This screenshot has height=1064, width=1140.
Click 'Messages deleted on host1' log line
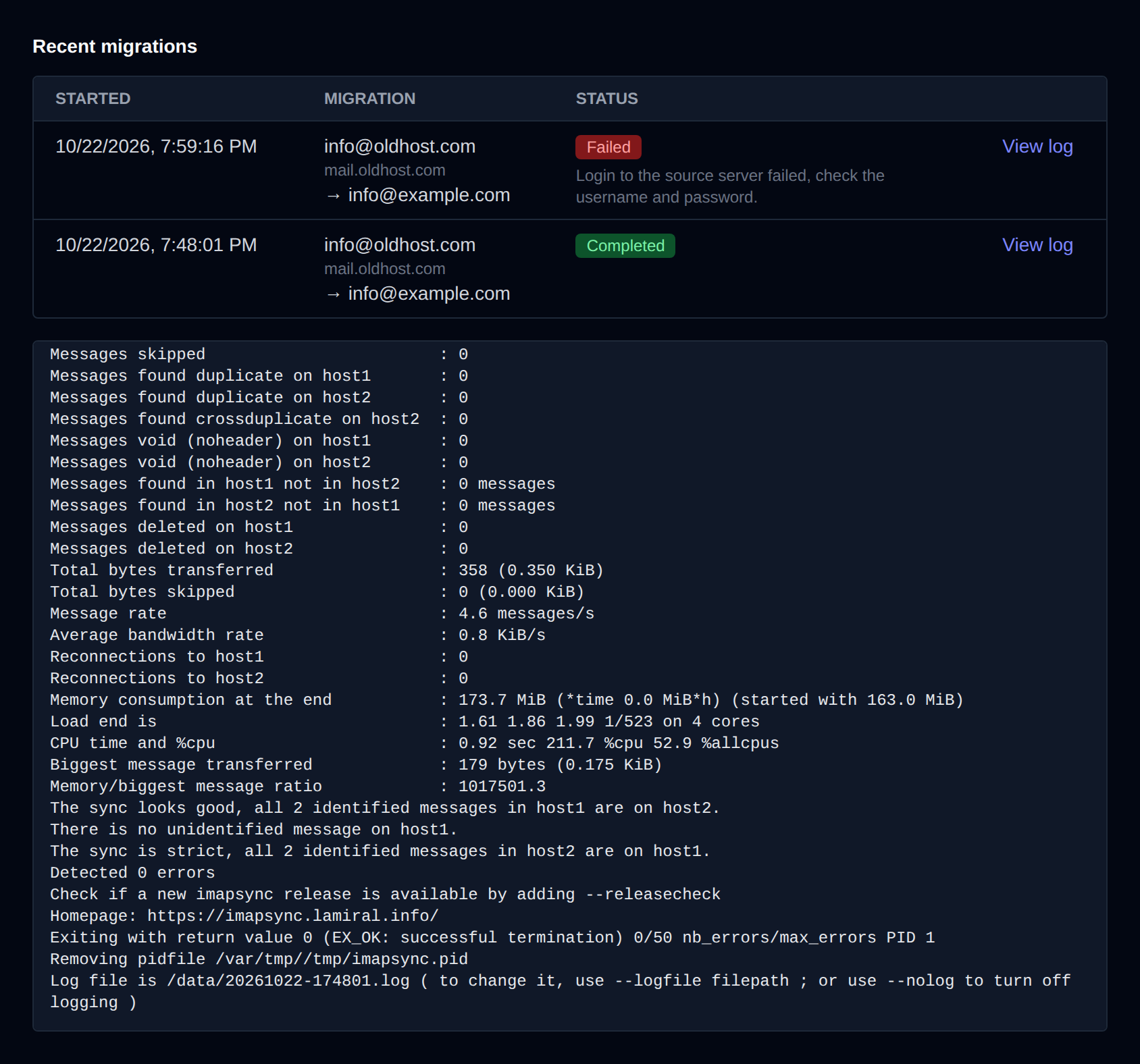click(x=259, y=527)
